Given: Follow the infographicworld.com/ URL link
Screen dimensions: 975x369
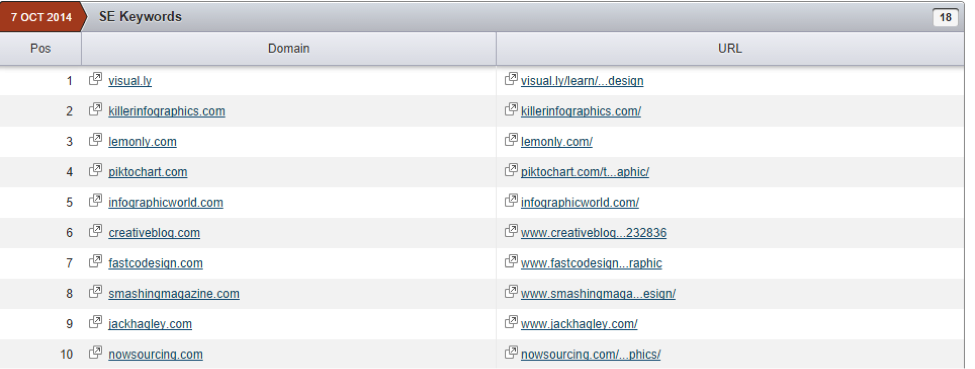Looking at the screenshot, I should 580,203.
